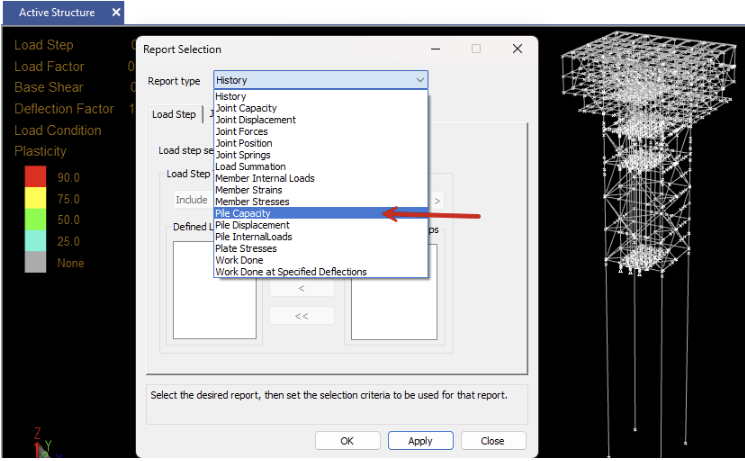The width and height of the screenshot is (745, 461).
Task: Select Joint Position list entry
Action: click(321, 143)
